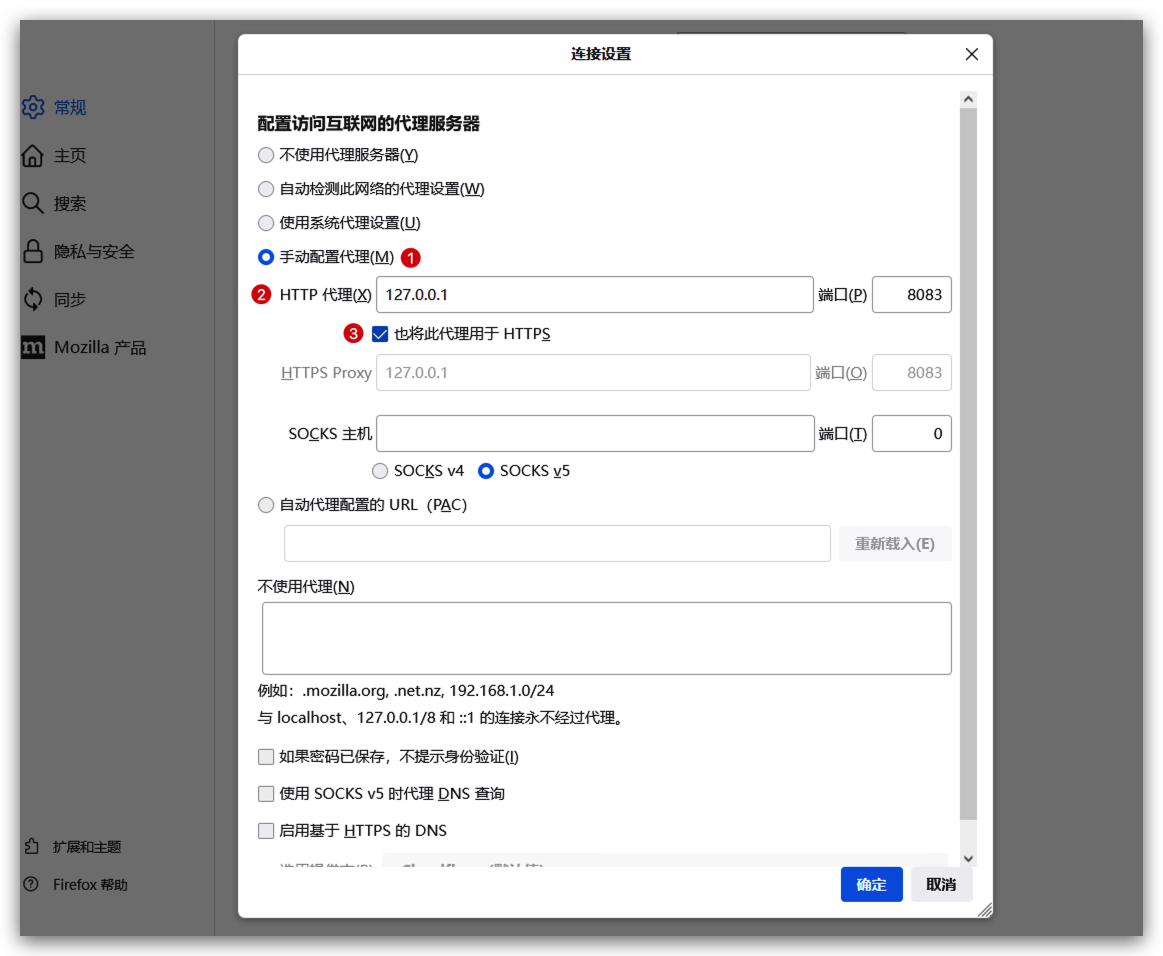Enable 使用 SOCKS v5 时代理 DNS 查询
The height and width of the screenshot is (956, 1163).
pos(266,794)
